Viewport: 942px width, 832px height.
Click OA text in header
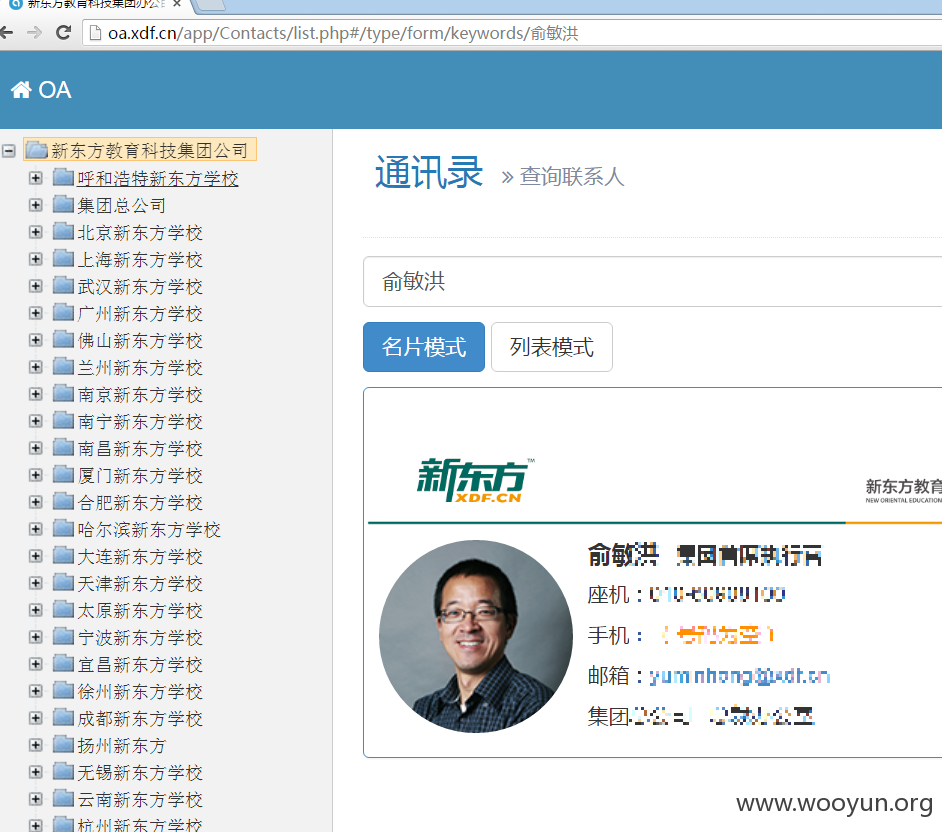click(55, 90)
